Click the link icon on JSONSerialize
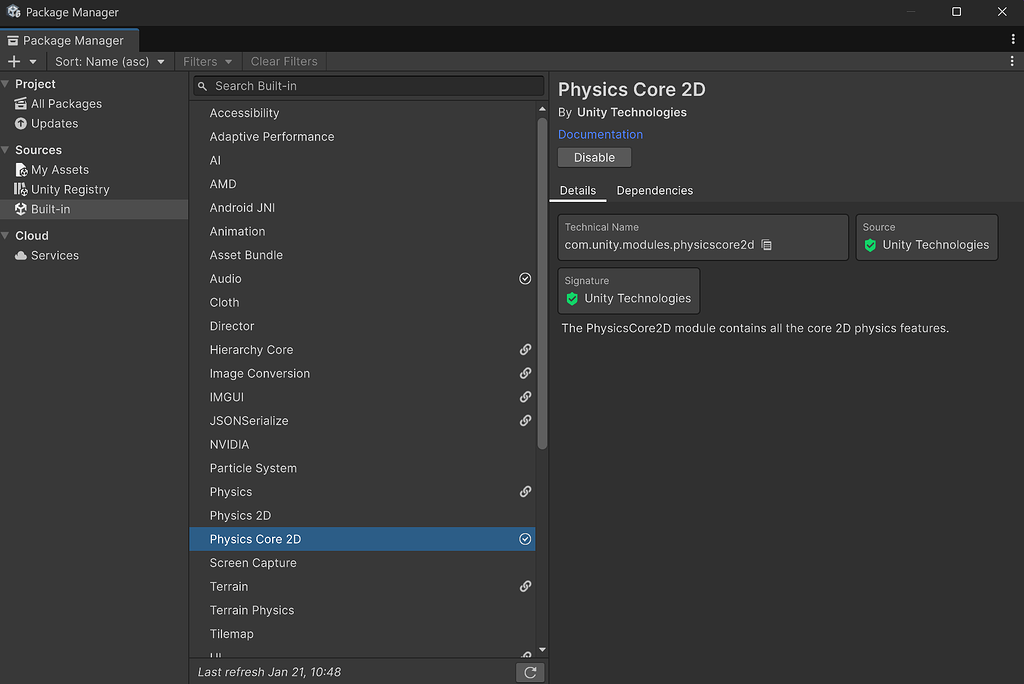The image size is (1024, 684). tap(525, 421)
